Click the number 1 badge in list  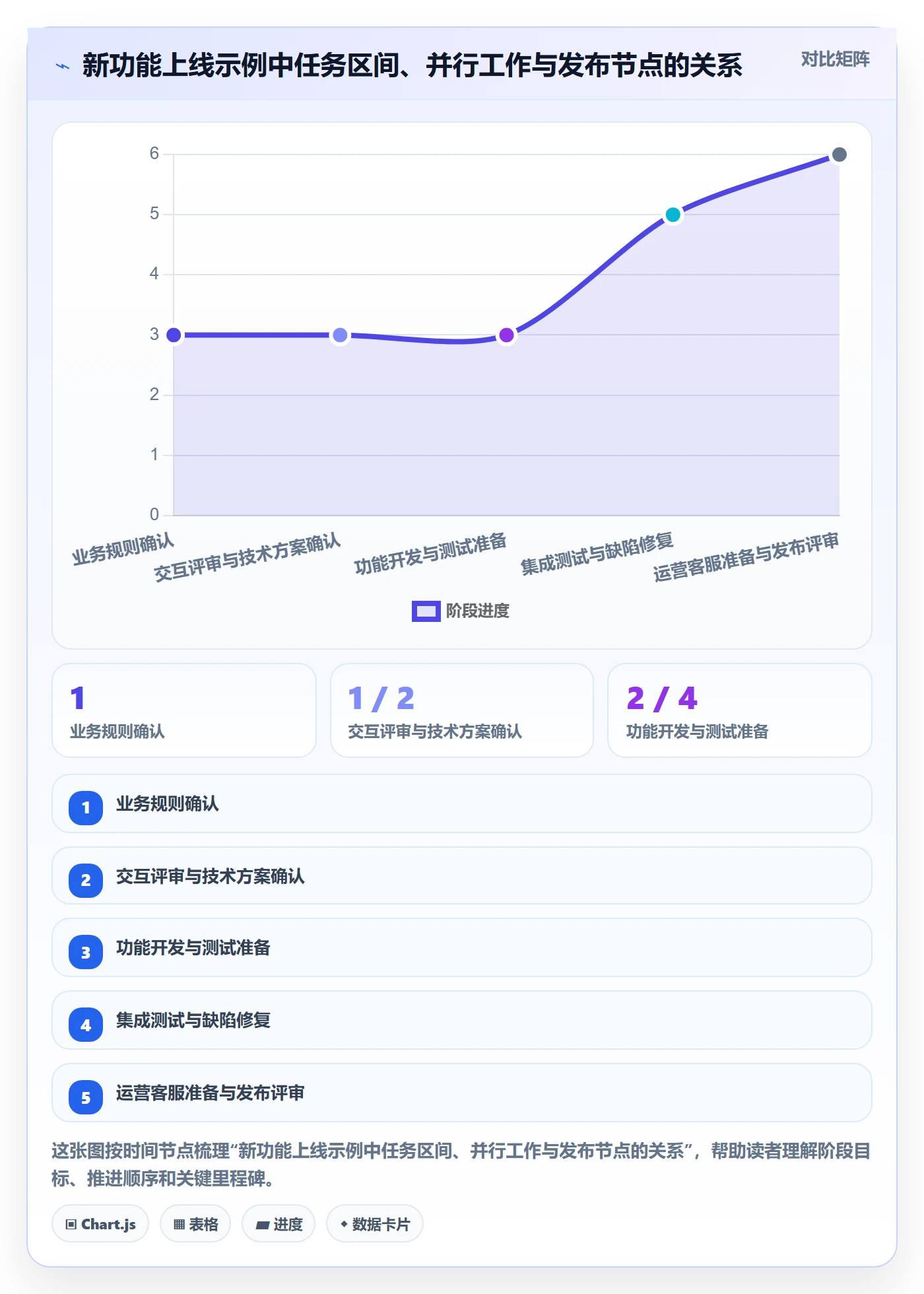[x=86, y=807]
